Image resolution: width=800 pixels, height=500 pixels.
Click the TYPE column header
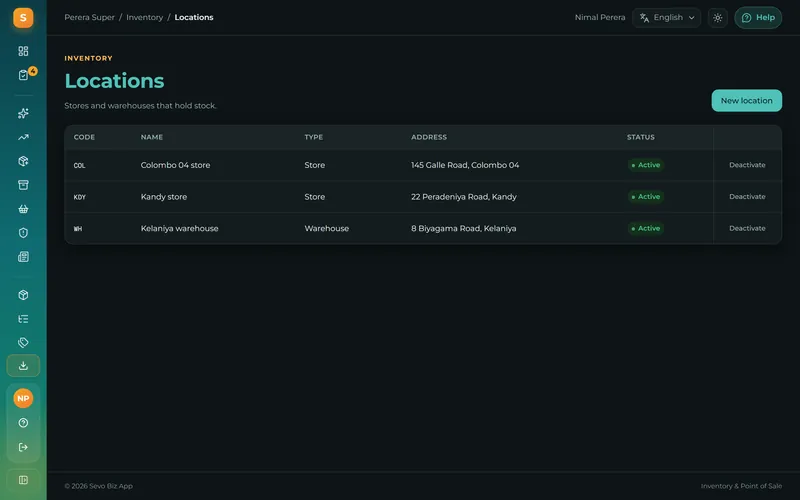(x=313, y=137)
